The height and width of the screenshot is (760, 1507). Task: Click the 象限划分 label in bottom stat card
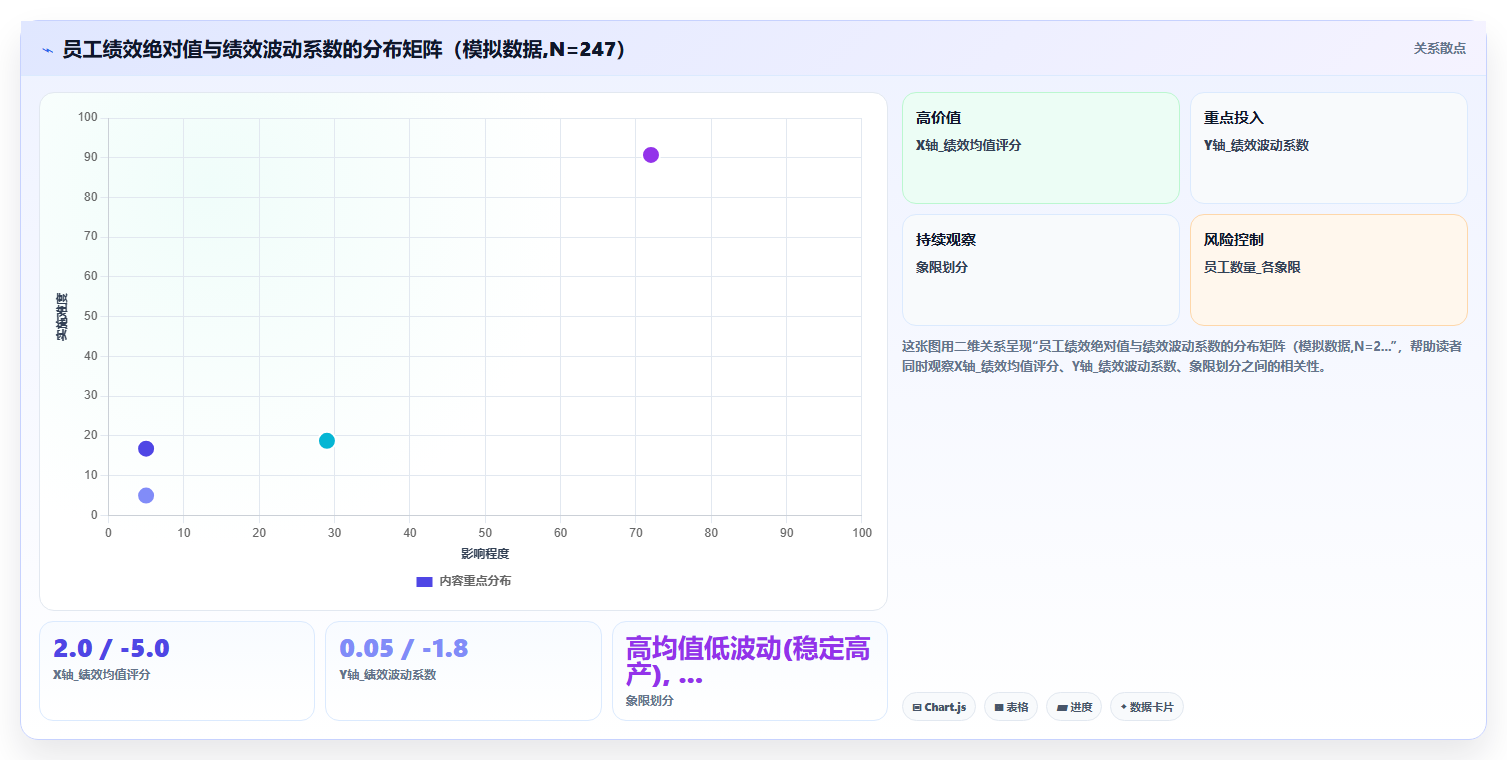[x=650, y=701]
